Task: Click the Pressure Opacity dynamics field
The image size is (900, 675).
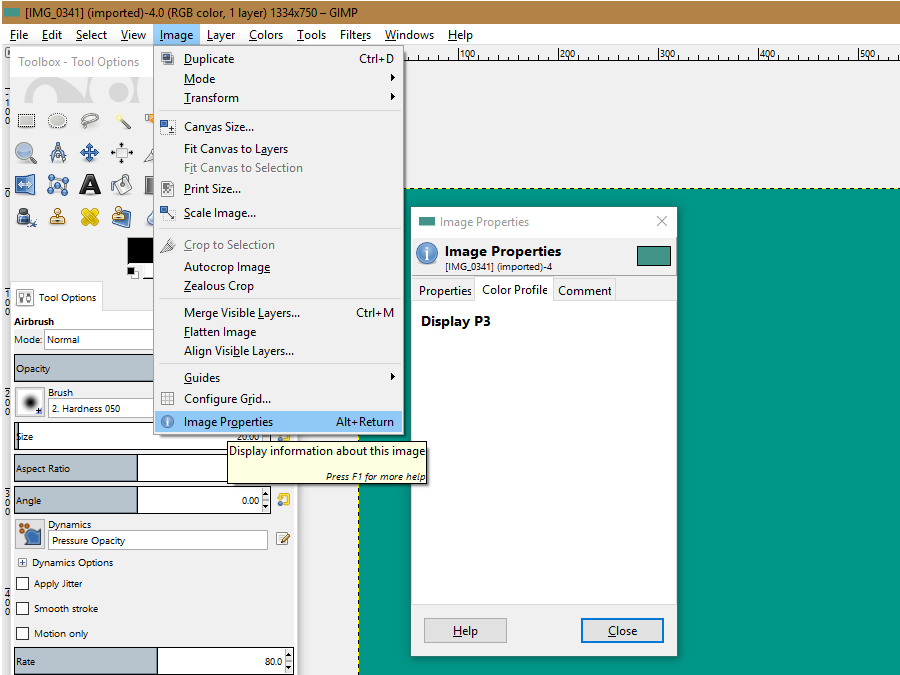Action: click(x=158, y=540)
